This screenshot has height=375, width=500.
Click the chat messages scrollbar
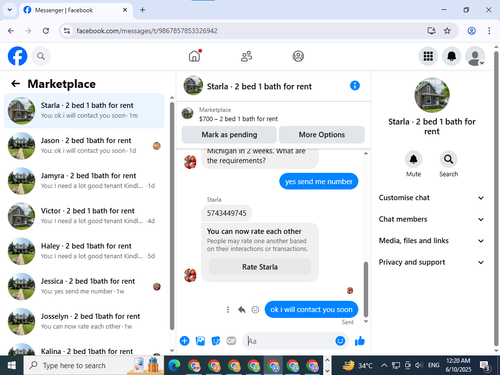coord(366,289)
